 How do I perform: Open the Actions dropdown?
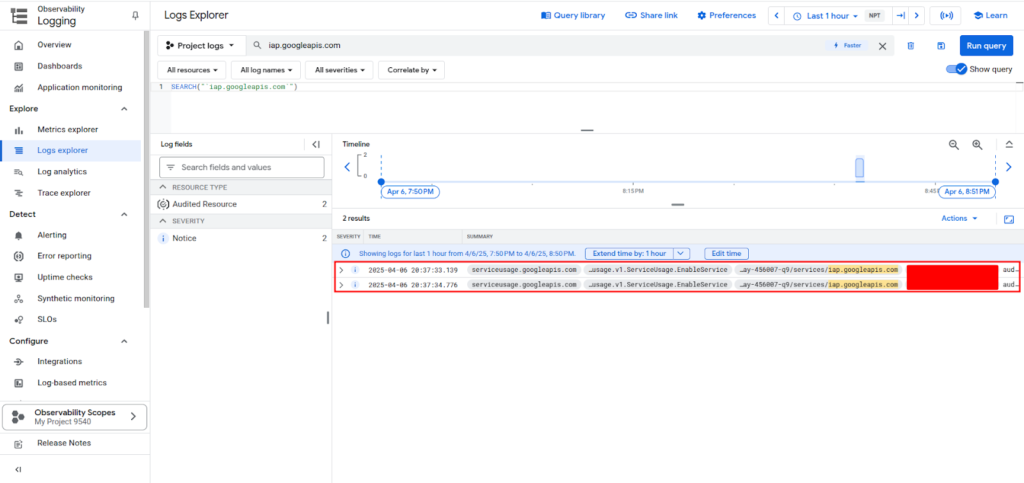[959, 219]
